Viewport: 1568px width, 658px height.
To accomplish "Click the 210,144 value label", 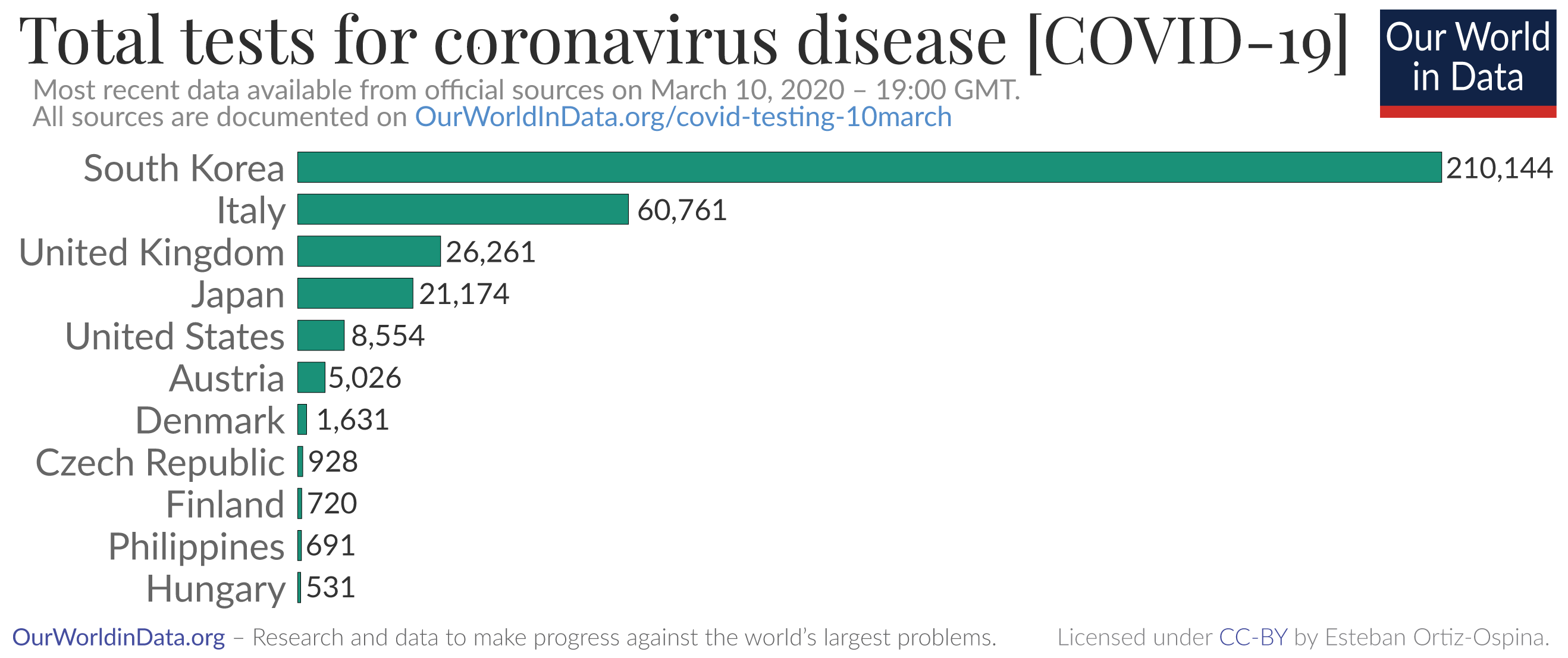I will (1499, 168).
